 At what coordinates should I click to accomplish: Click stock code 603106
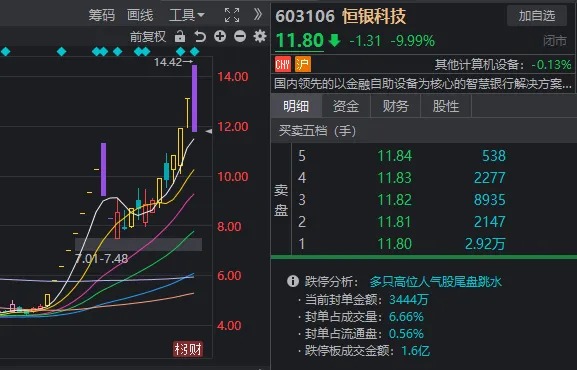pyautogui.click(x=305, y=16)
